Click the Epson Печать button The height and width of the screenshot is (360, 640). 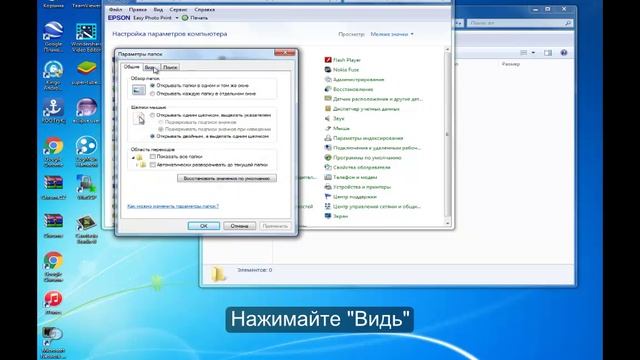coord(195,18)
